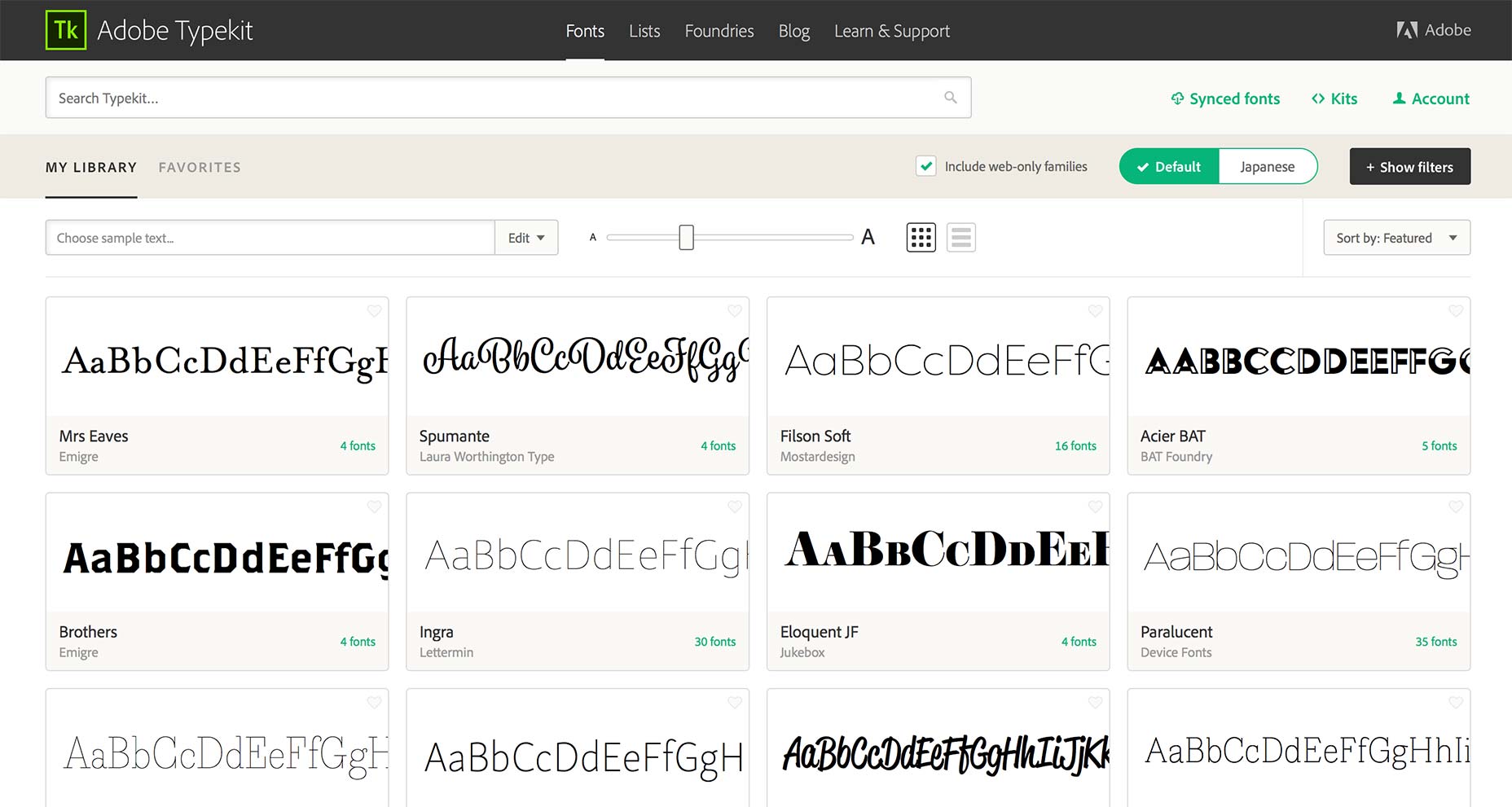Select the Japanese language toggle
Screen dimensions: 1512x807
click(x=1267, y=166)
